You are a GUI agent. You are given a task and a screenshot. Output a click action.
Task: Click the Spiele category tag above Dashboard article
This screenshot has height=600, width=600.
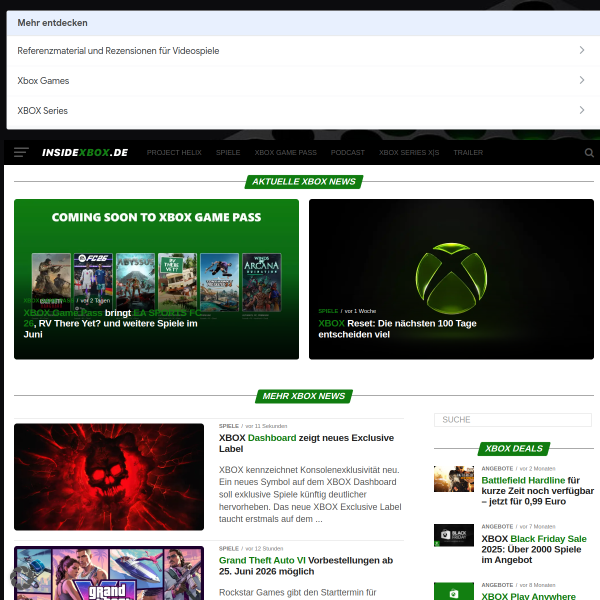click(229, 426)
